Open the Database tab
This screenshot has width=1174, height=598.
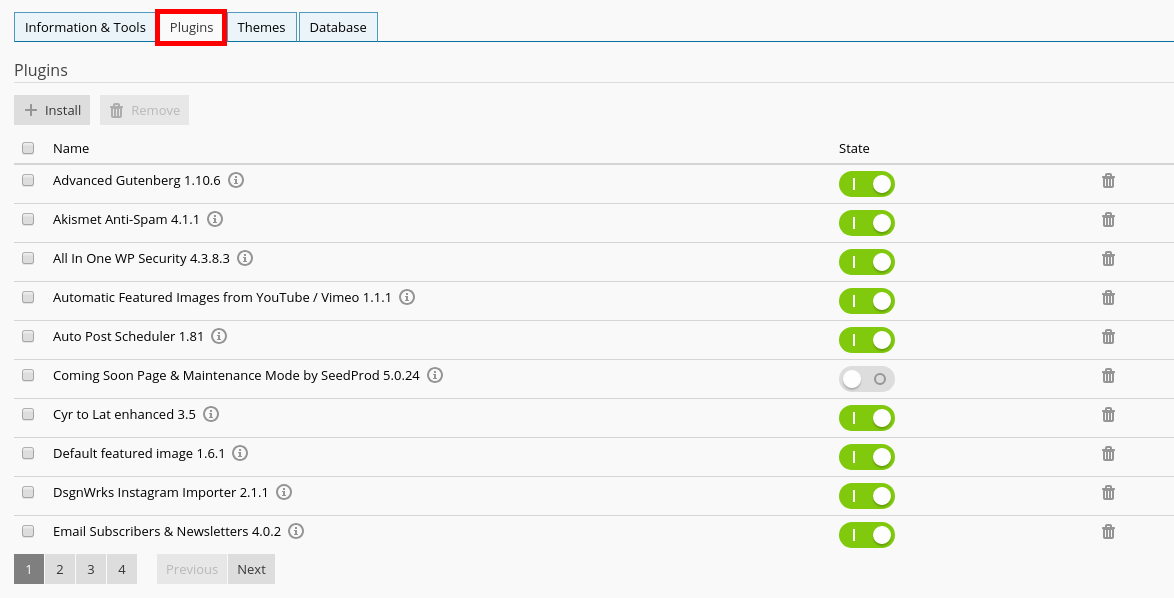point(338,27)
